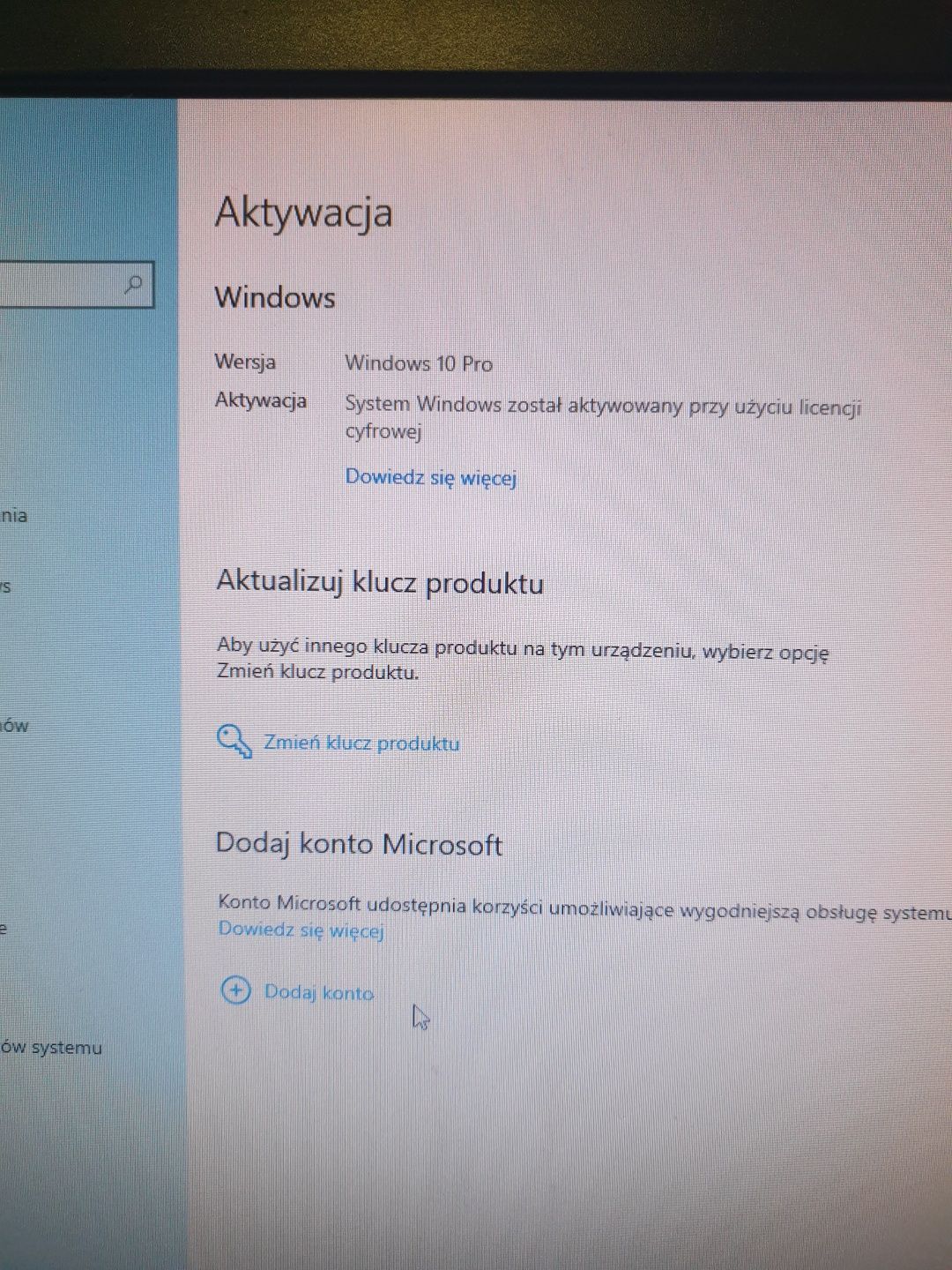Click the Aktualizuj klucz produktu heading
Screen dimensions: 952x1270
coord(380,583)
